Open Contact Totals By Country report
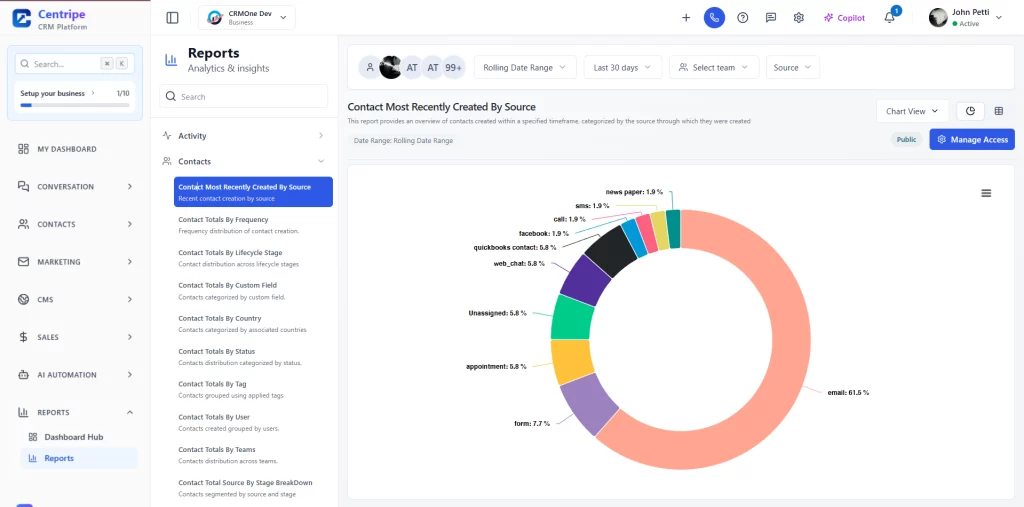Image resolution: width=1024 pixels, height=507 pixels. pos(253,323)
